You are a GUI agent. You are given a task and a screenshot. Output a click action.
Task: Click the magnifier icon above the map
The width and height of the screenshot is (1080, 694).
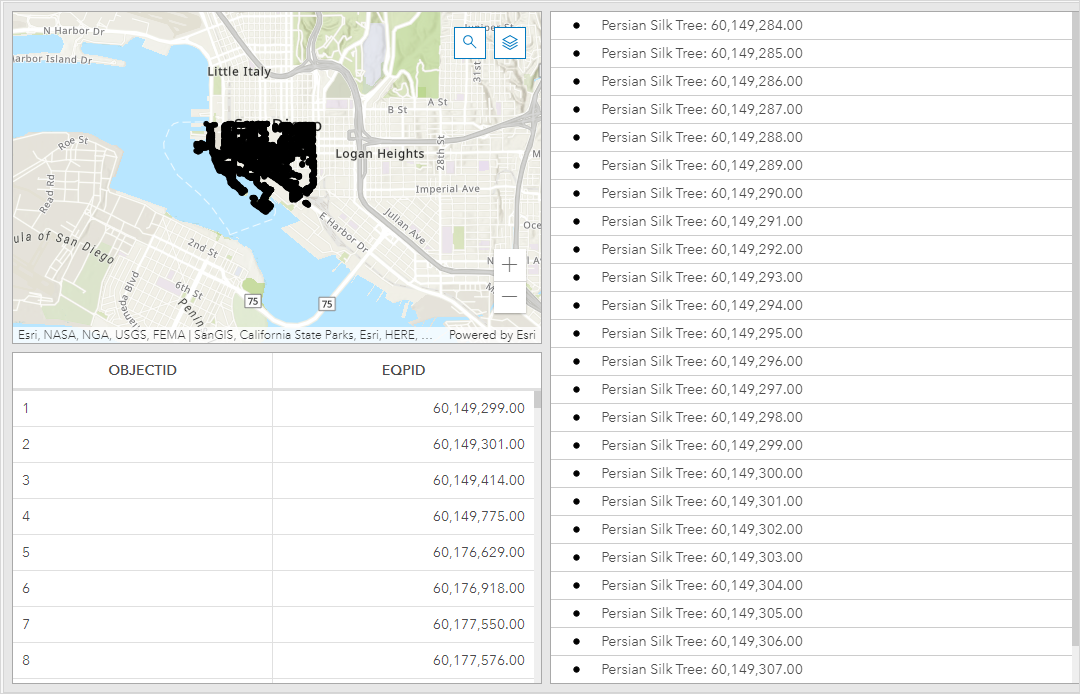click(470, 43)
